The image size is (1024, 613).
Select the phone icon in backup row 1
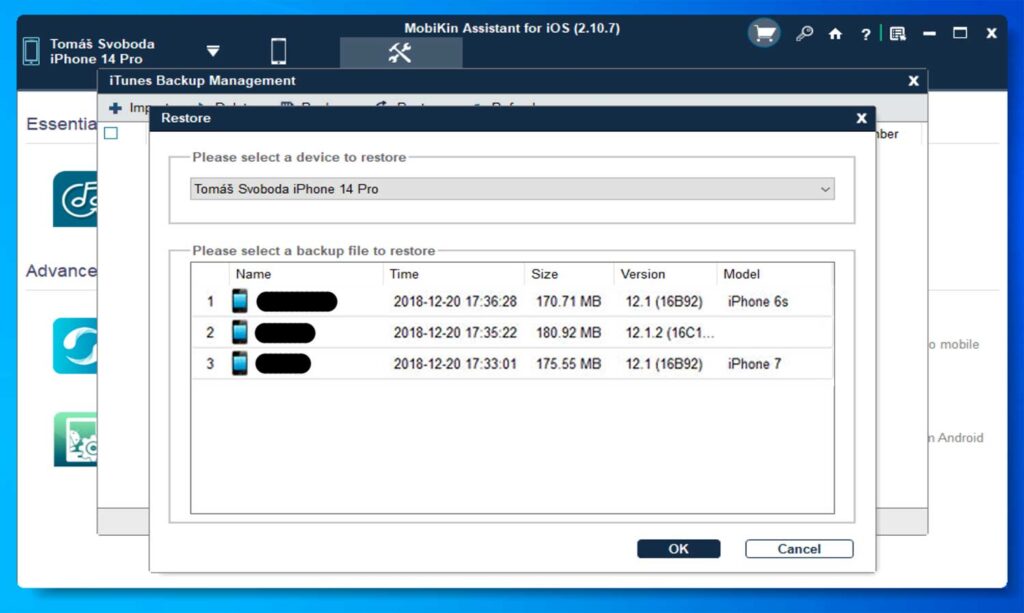click(240, 301)
